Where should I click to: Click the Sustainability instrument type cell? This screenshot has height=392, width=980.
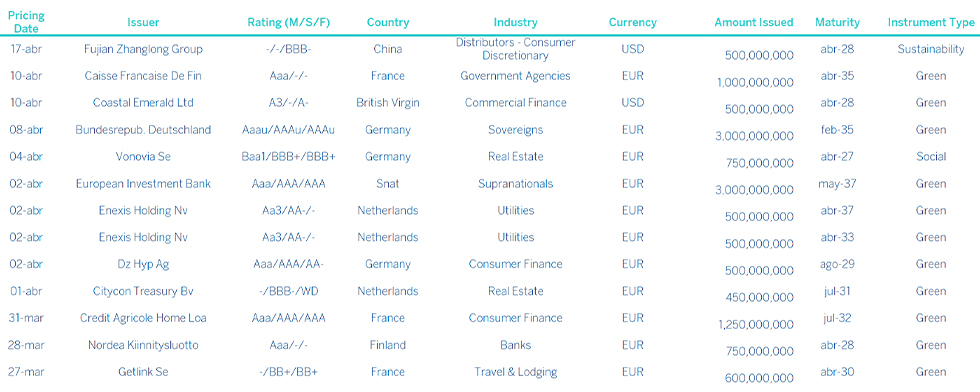click(x=931, y=49)
